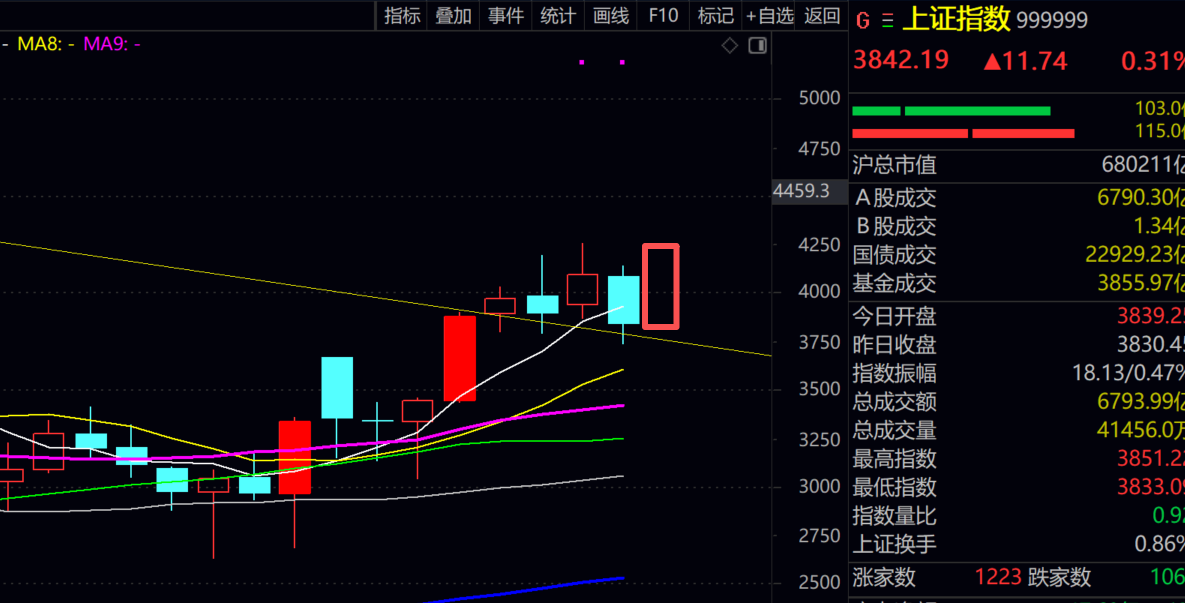Image resolution: width=1185 pixels, height=603 pixels.
Task: Select the 跌家数 label
Action: tap(1060, 578)
